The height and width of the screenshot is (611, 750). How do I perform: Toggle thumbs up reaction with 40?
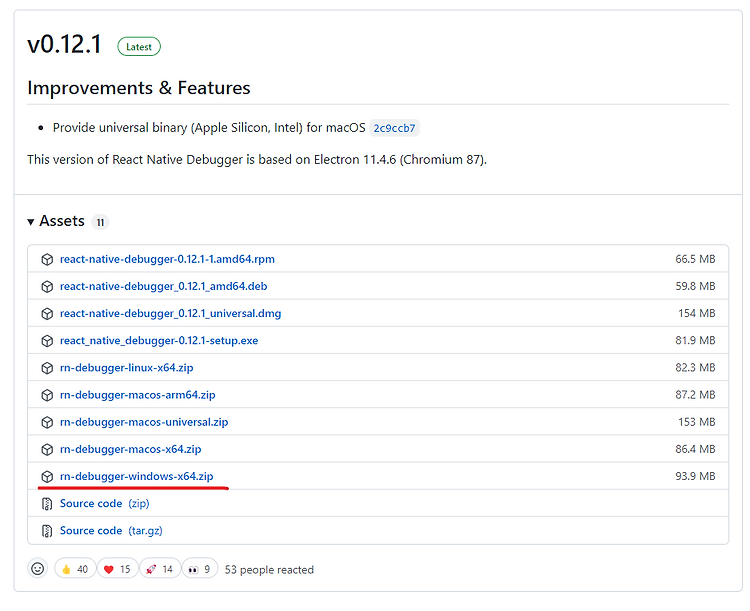(x=75, y=569)
